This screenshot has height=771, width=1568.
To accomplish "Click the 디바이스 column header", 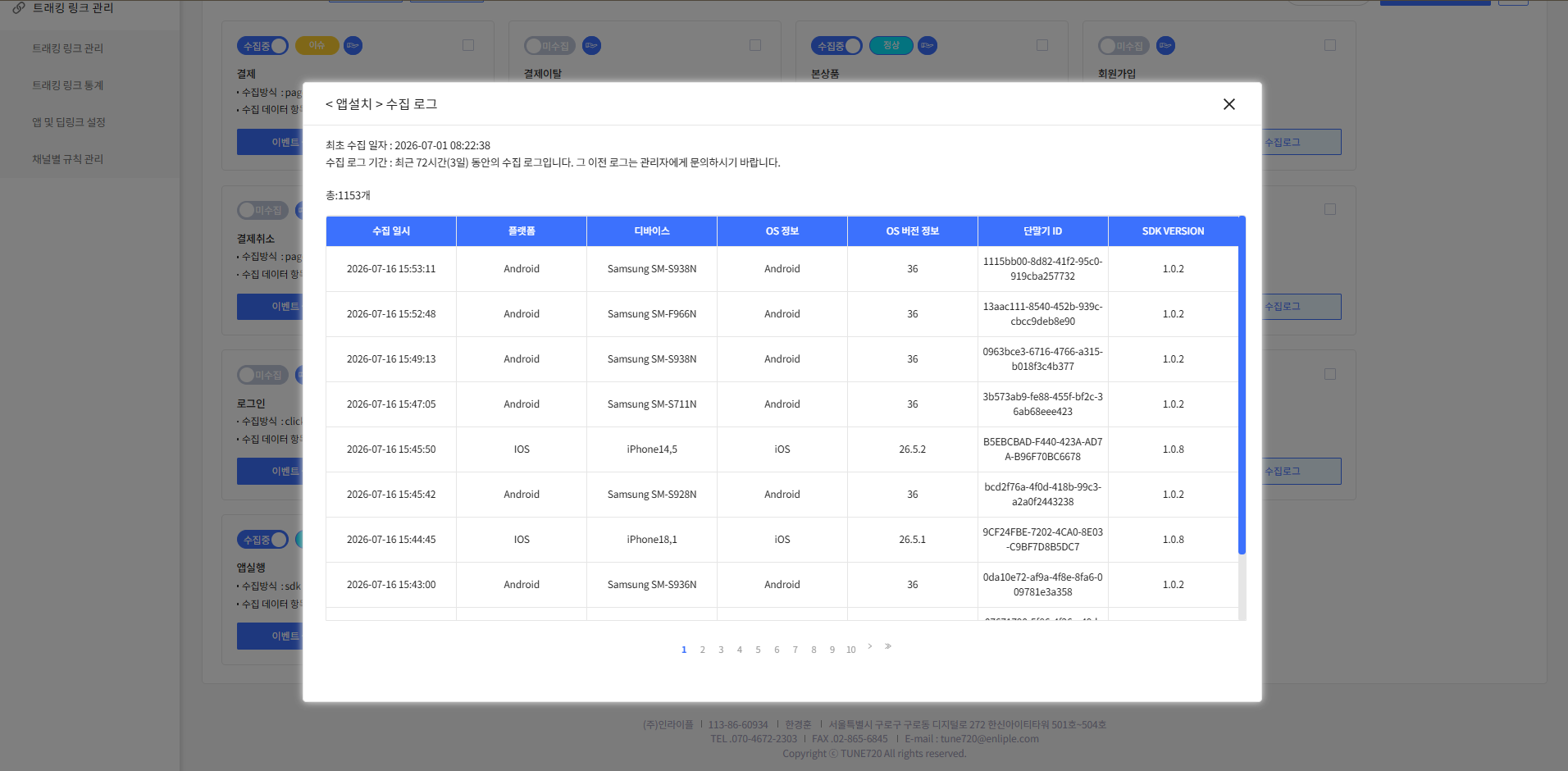I will pos(652,231).
